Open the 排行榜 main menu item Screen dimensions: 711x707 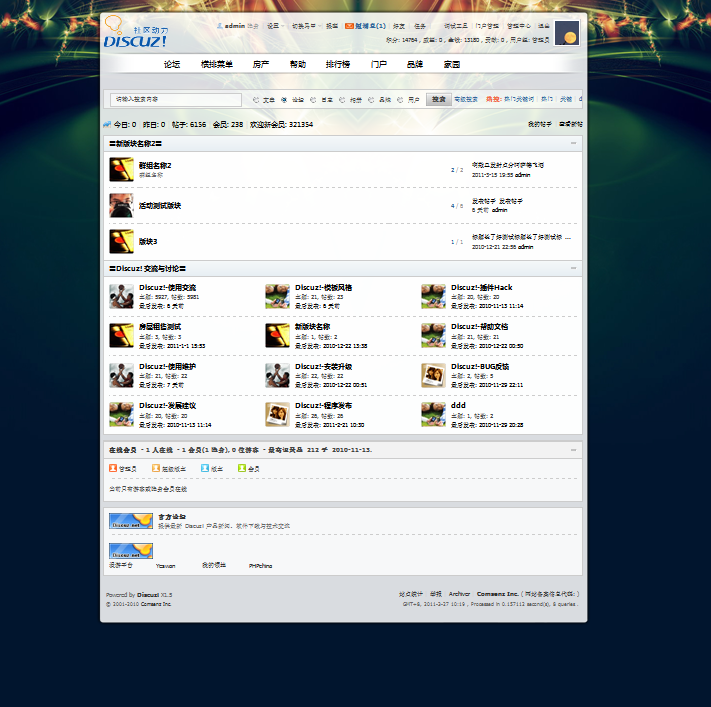click(x=338, y=64)
